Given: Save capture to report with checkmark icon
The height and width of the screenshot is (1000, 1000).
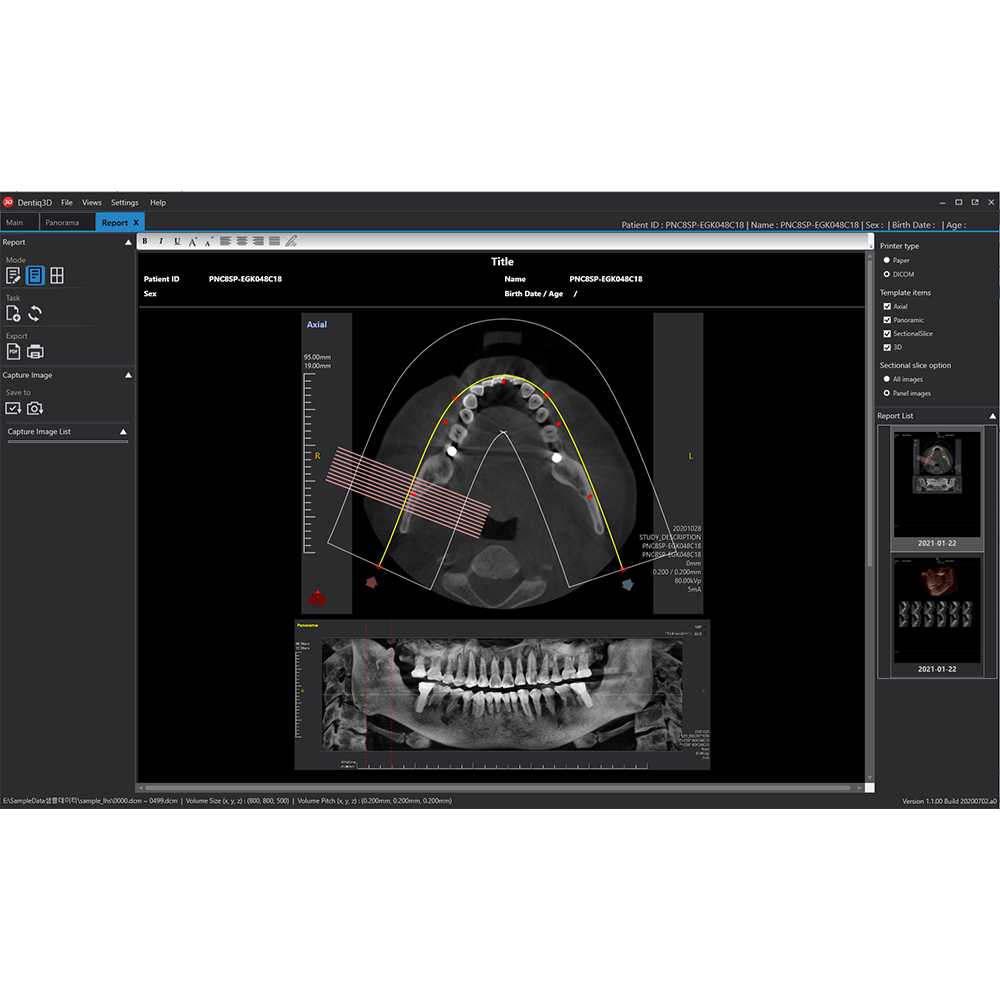Looking at the screenshot, I should pos(14,408).
